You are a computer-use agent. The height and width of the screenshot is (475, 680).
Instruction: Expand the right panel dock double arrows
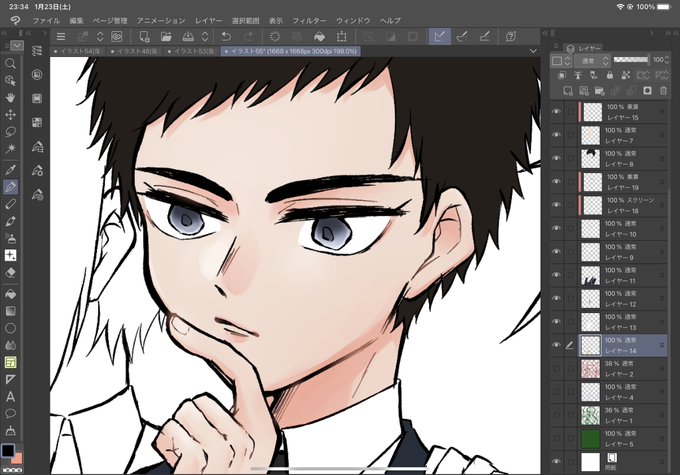(x=666, y=33)
